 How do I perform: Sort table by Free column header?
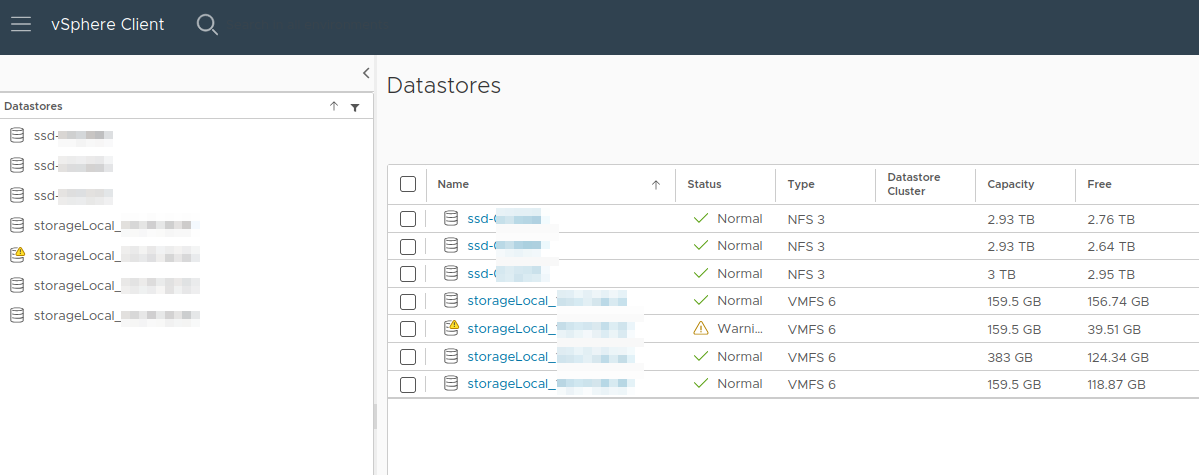(1099, 184)
